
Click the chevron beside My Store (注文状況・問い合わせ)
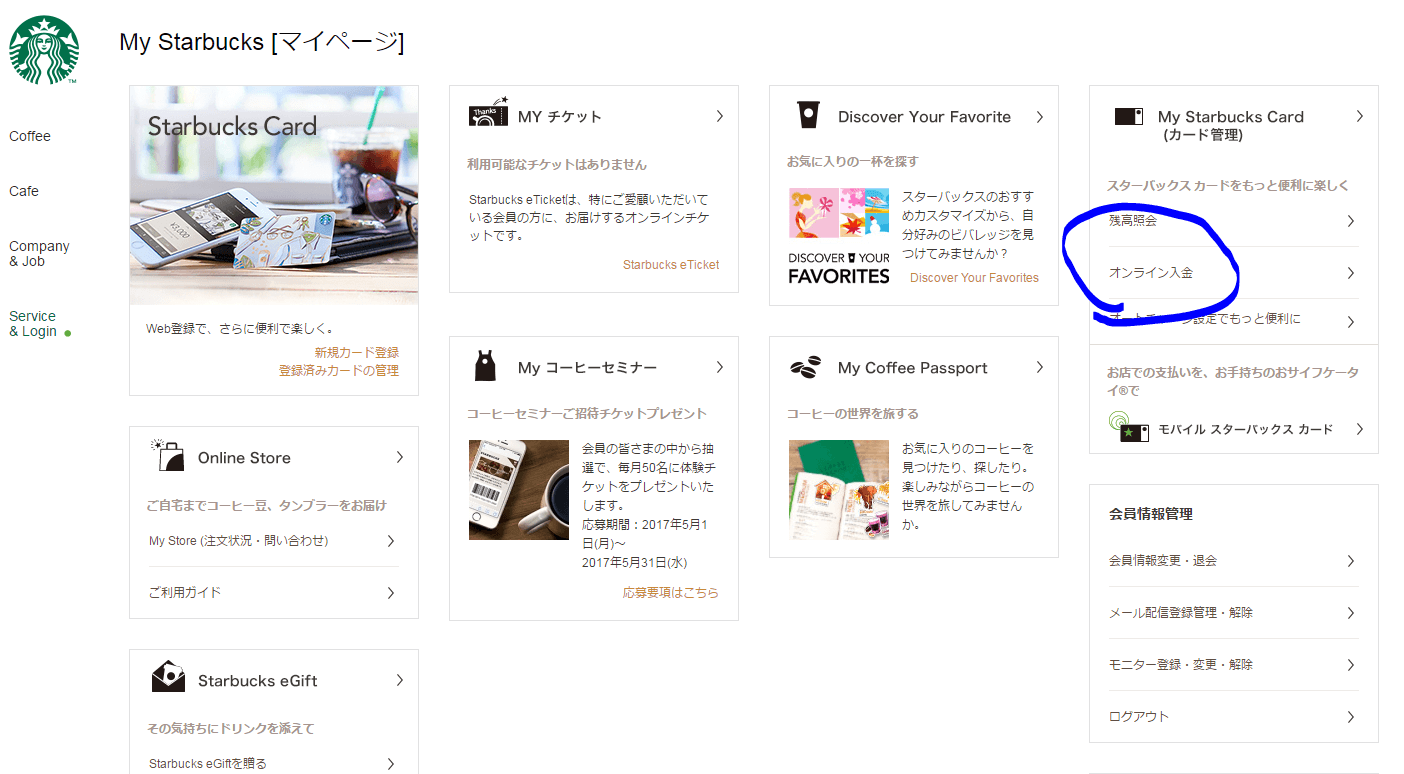coord(390,541)
